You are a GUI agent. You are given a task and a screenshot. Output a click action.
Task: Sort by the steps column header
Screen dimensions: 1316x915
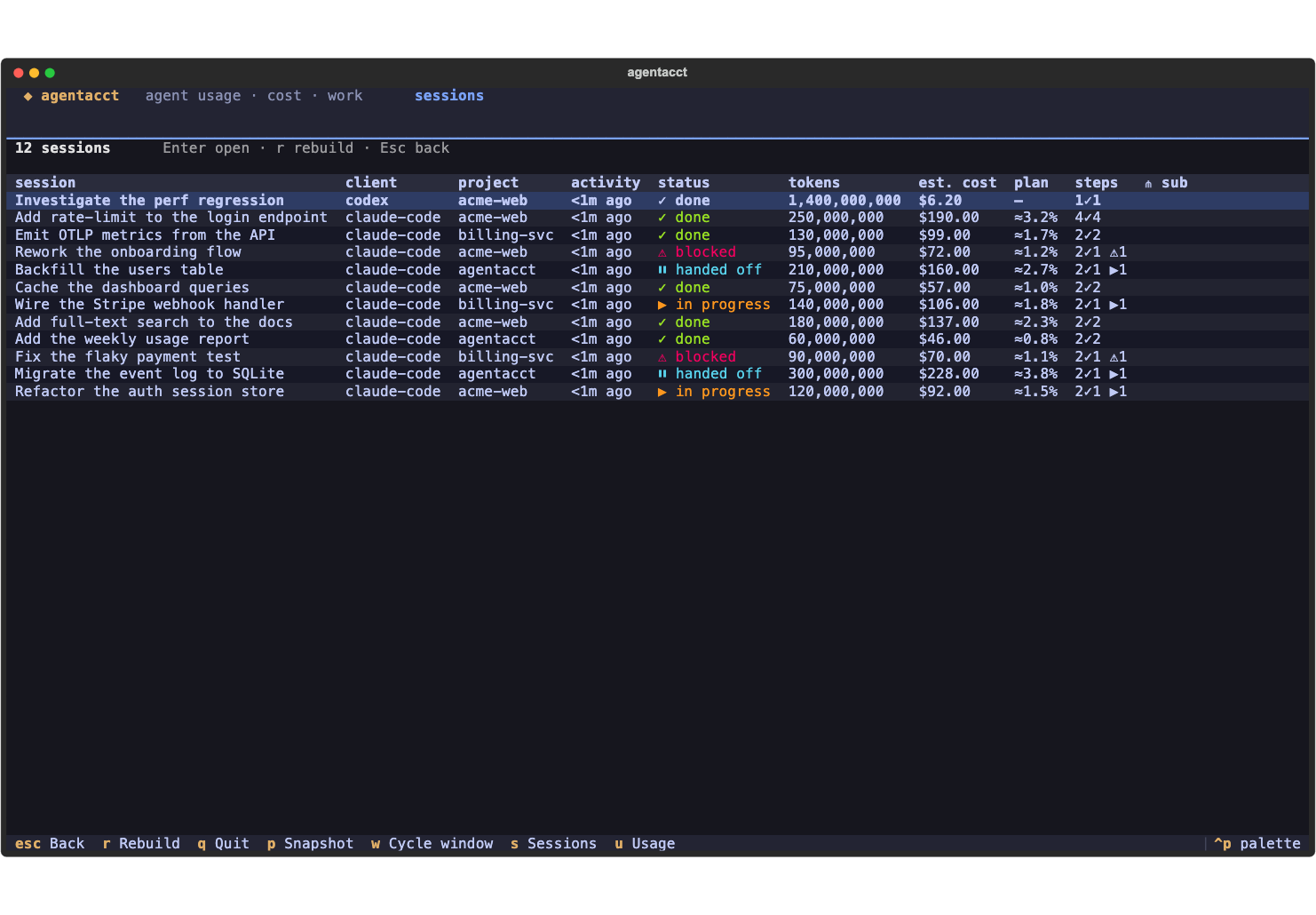pos(1097,183)
